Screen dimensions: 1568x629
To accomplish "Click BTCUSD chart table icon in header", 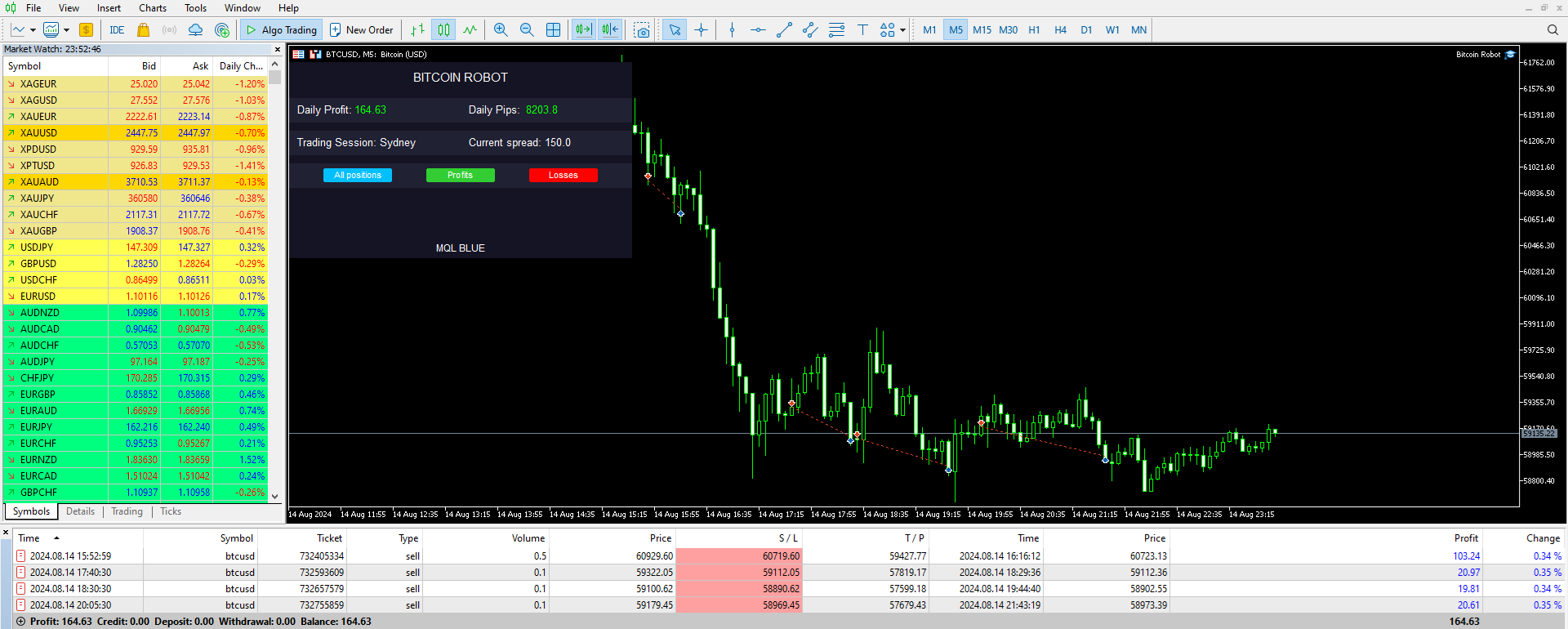I will [x=299, y=55].
